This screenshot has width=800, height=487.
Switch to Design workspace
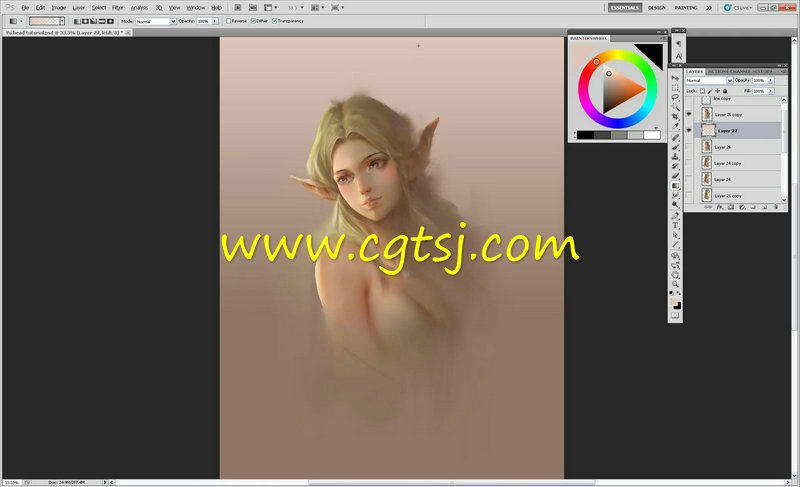coord(657,8)
